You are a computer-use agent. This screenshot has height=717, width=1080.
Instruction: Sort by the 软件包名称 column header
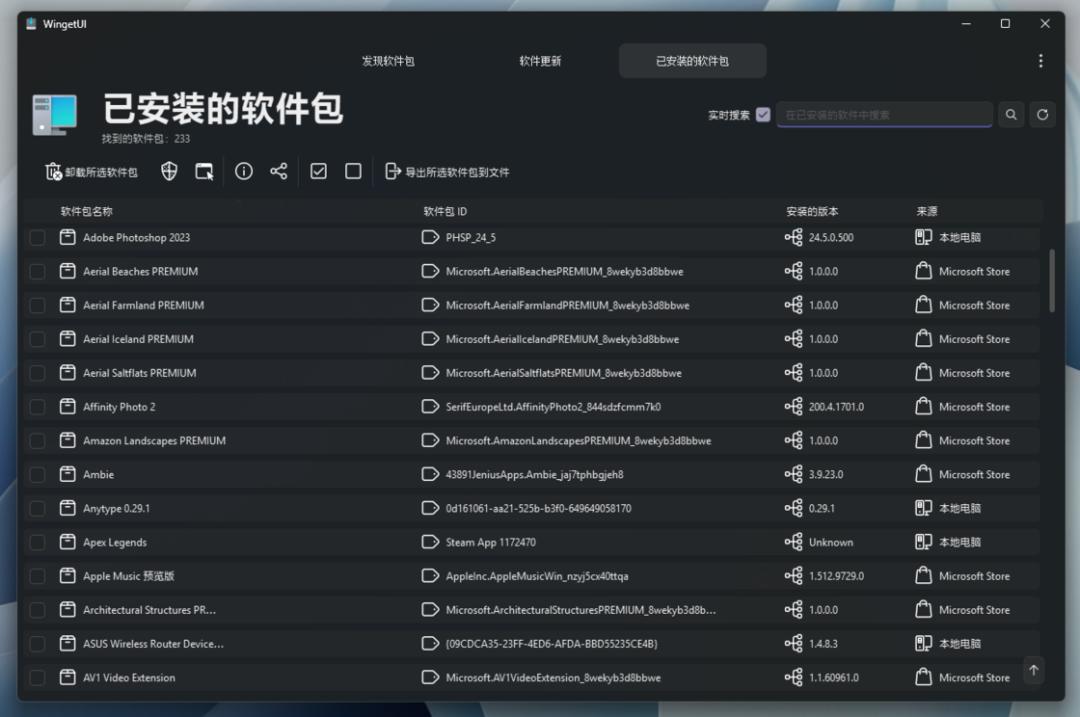(x=87, y=211)
